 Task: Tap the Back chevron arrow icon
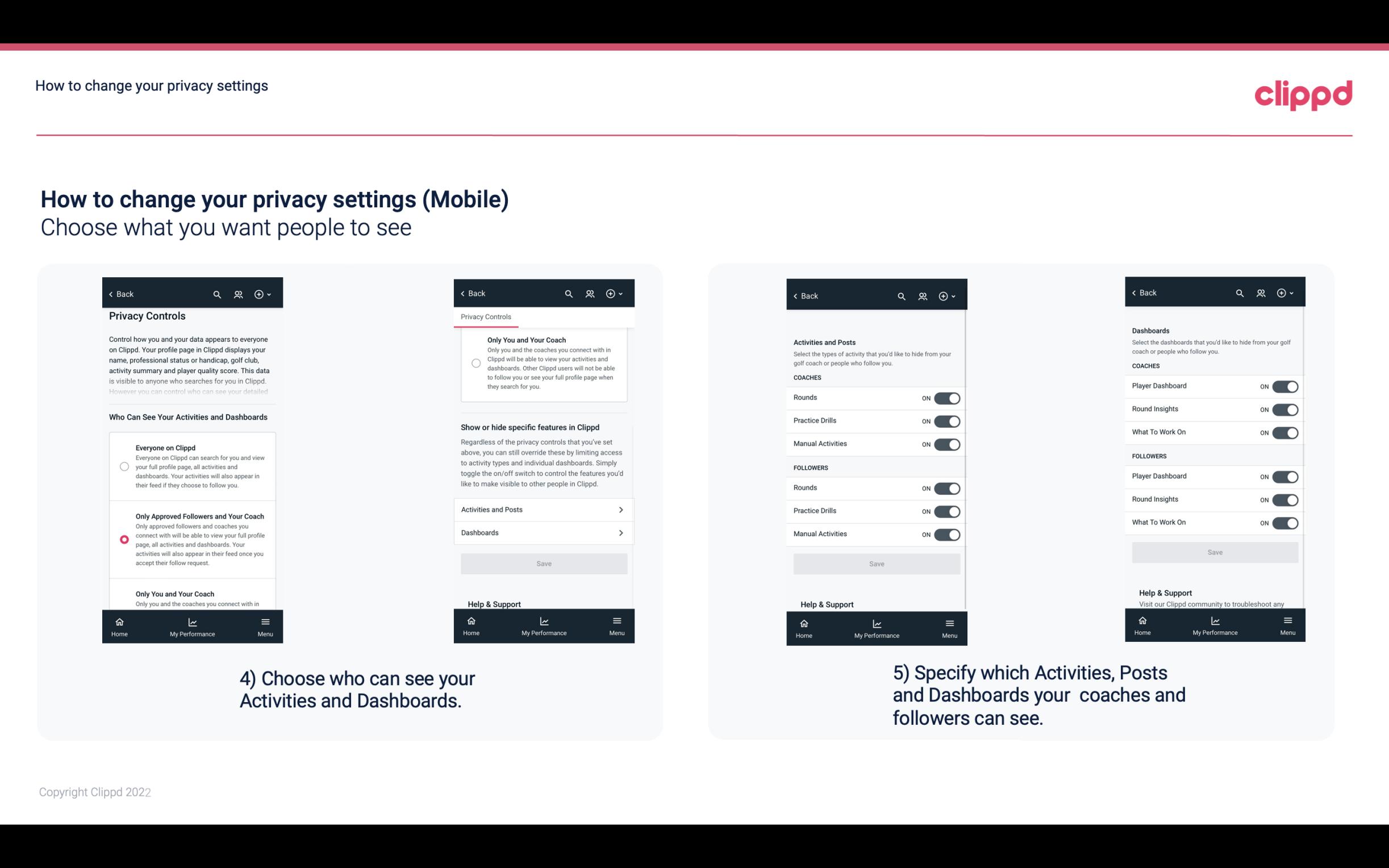[x=111, y=294]
